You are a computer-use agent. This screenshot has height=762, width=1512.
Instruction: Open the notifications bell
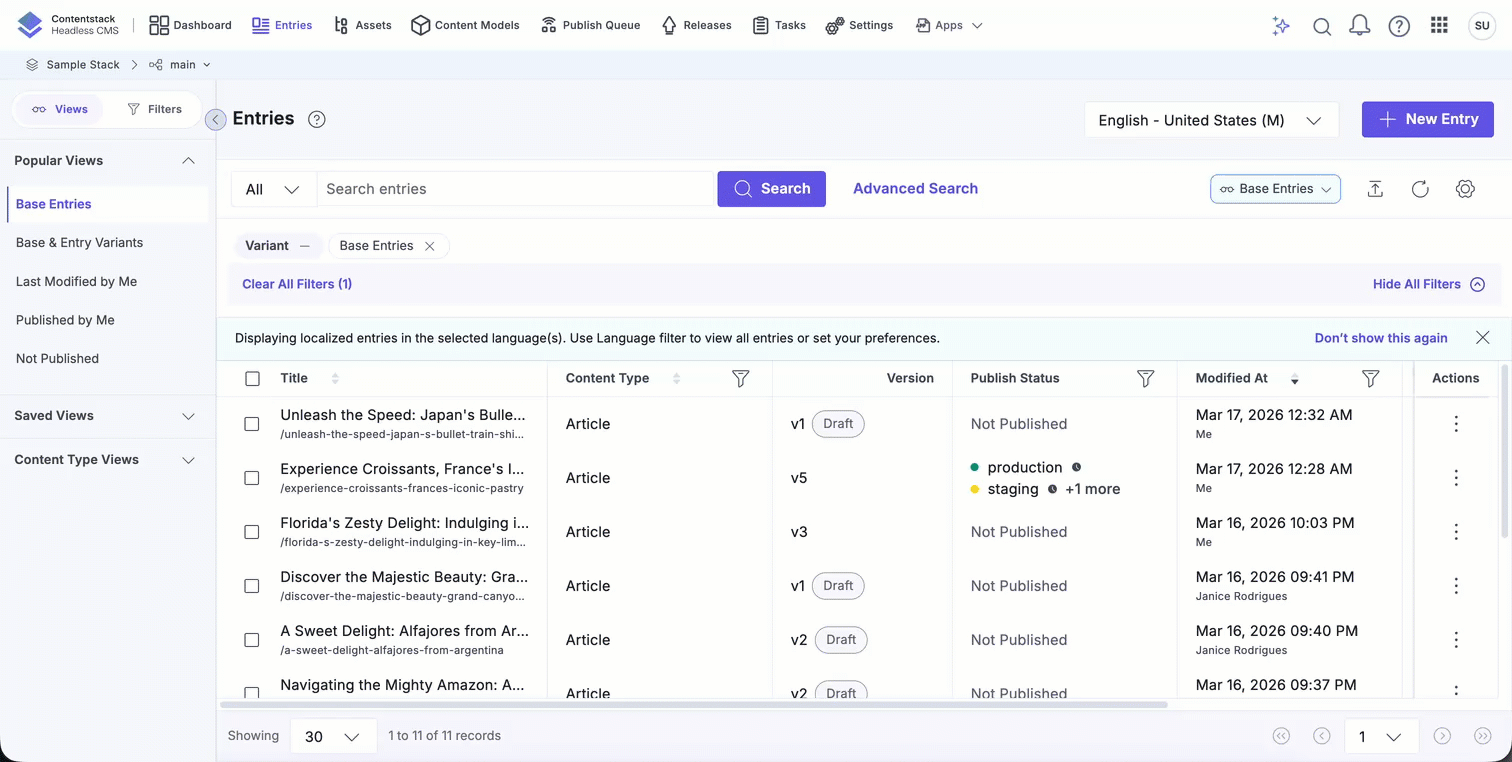click(x=1359, y=26)
